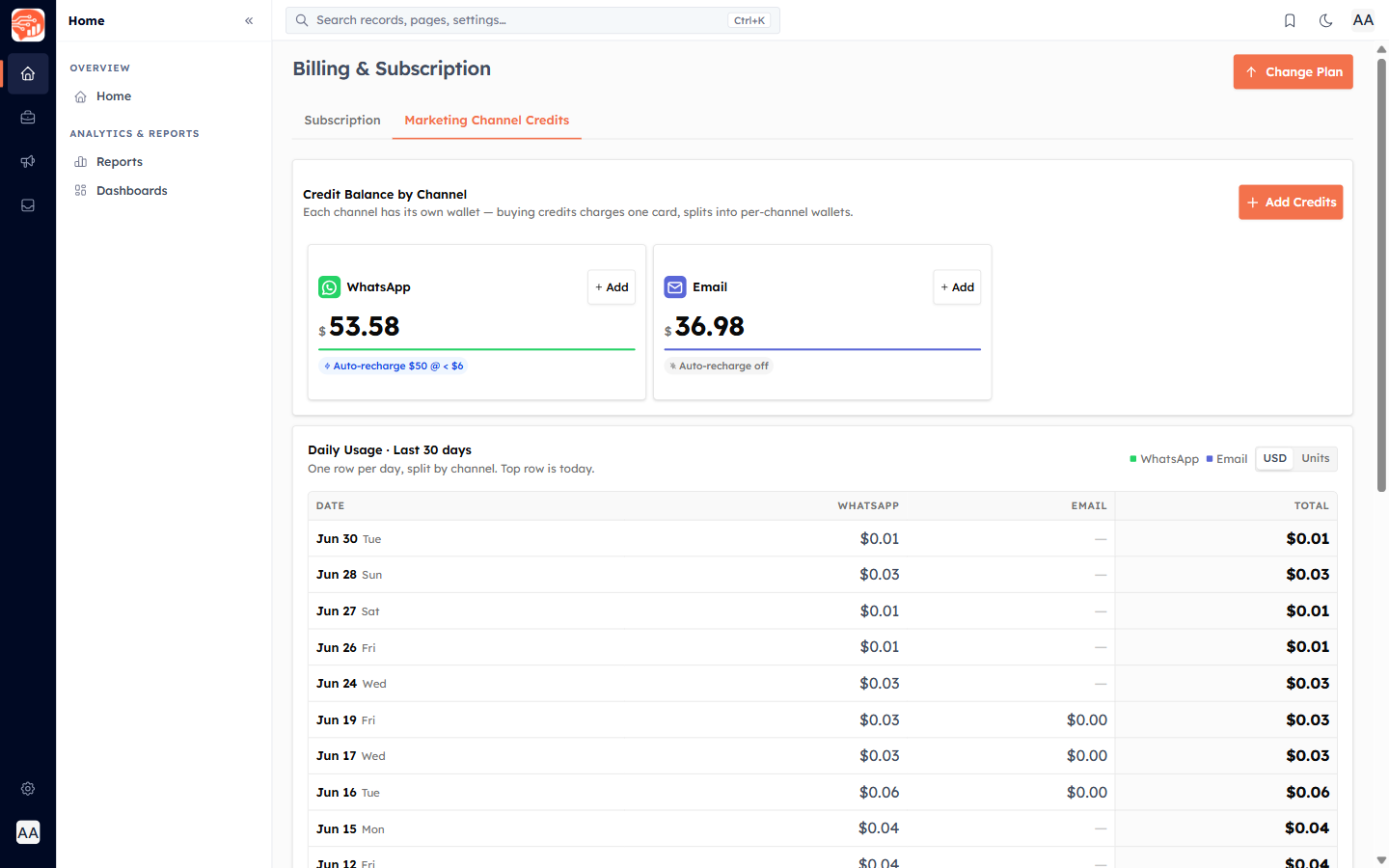Click the Jun 30 date row
The height and width of the screenshot is (868, 1389).
click(x=823, y=539)
